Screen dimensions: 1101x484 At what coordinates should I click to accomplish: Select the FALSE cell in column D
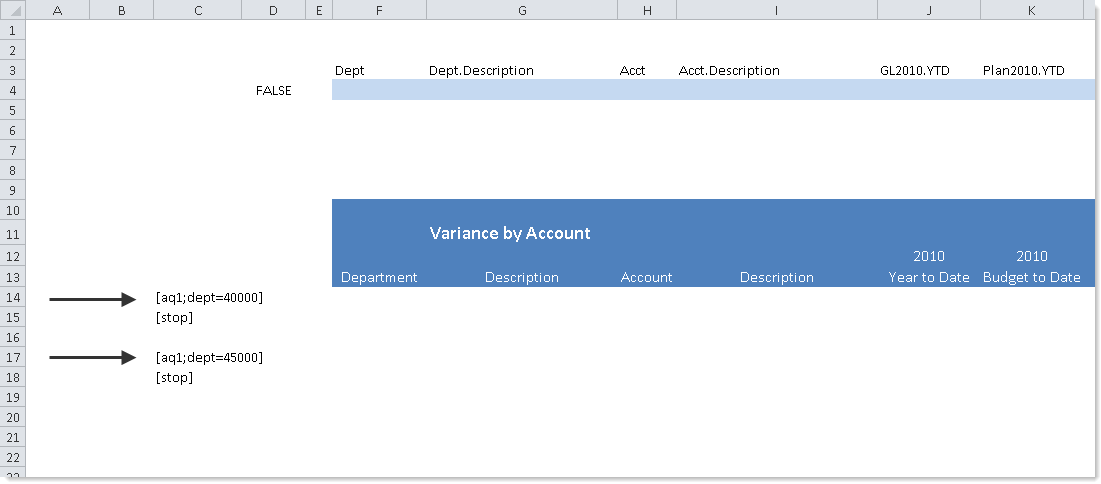click(273, 91)
